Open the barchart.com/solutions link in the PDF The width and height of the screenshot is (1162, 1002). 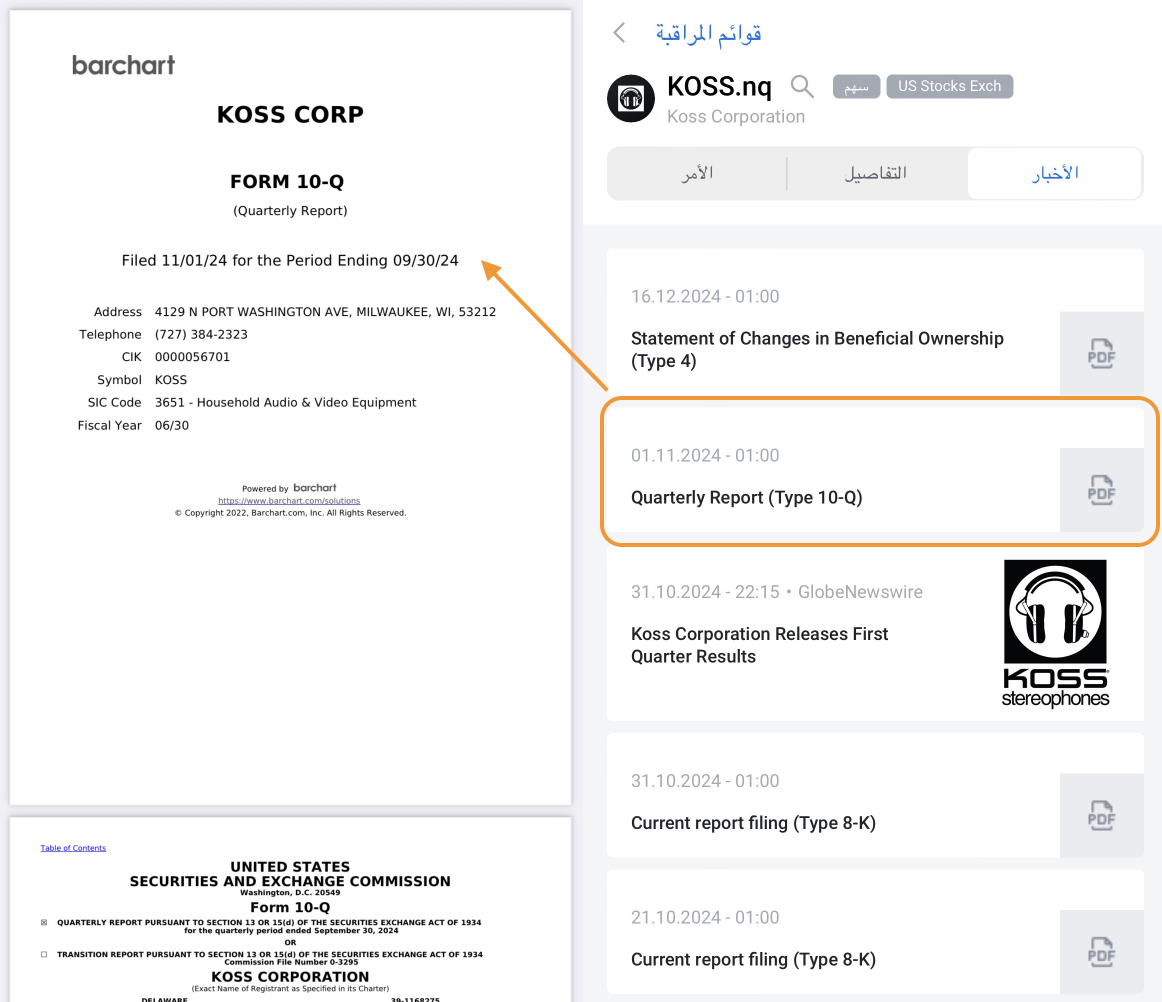tap(289, 501)
